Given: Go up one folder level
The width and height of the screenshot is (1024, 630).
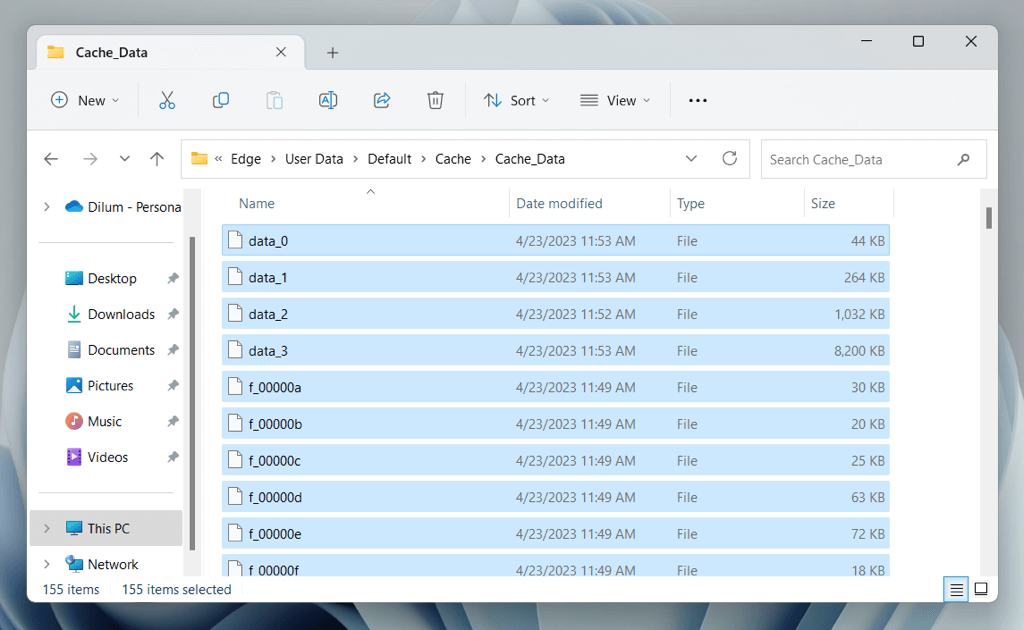Looking at the screenshot, I should coord(157,159).
